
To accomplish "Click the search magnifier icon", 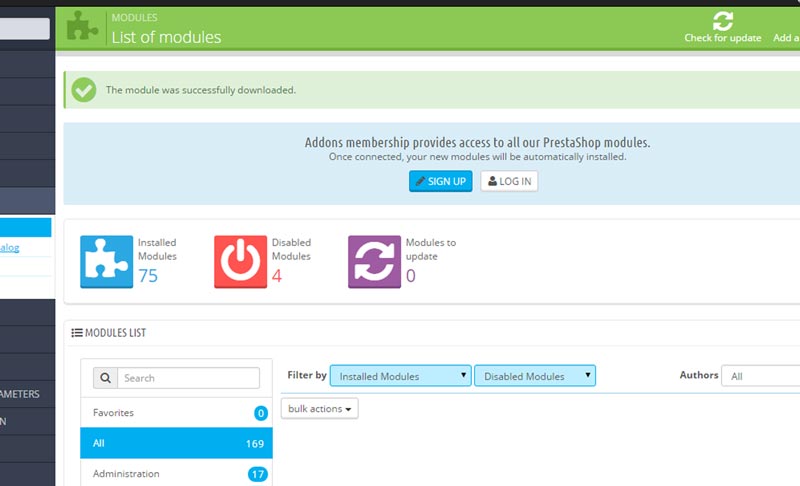I will tap(106, 378).
